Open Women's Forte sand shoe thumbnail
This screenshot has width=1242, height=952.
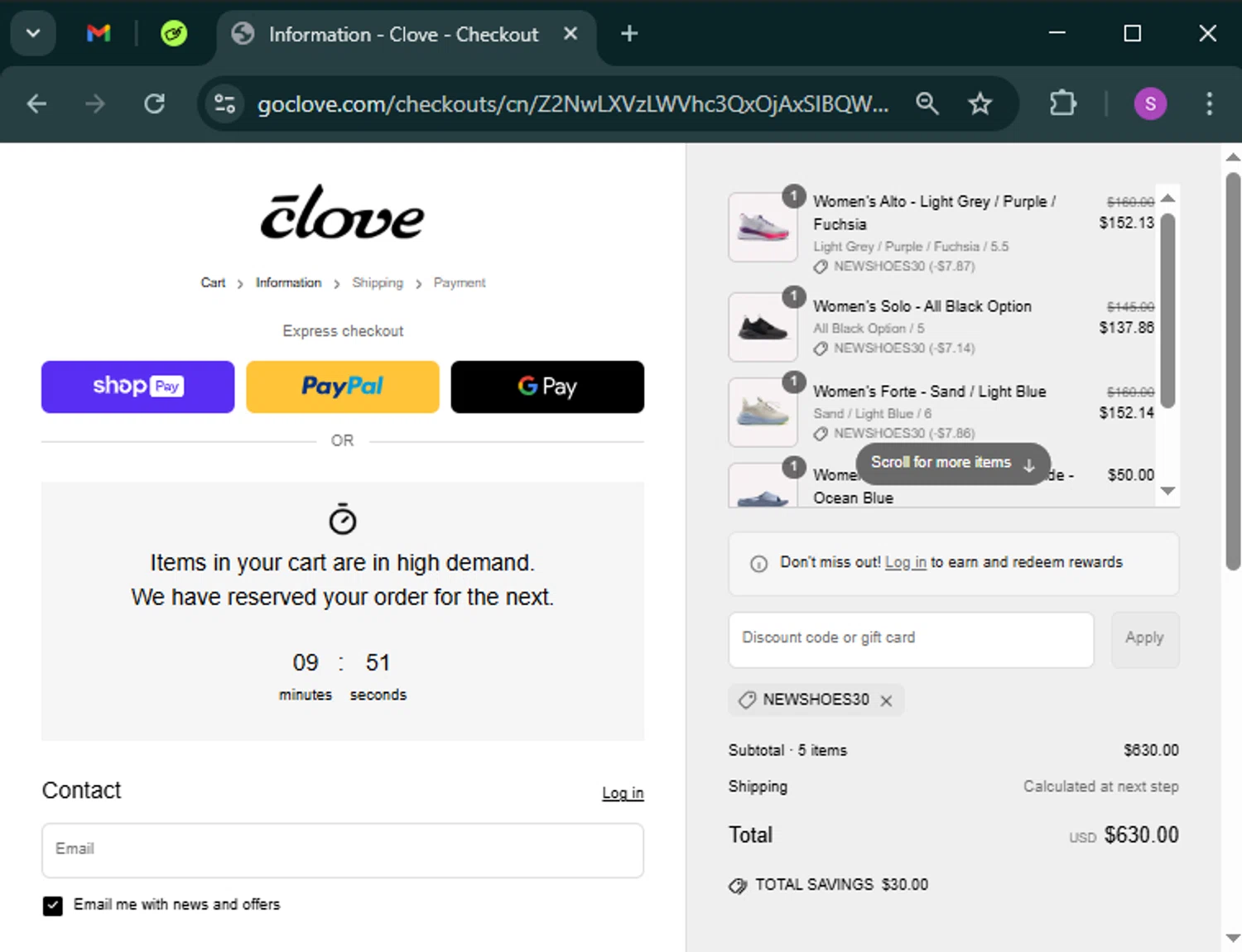[x=763, y=411]
